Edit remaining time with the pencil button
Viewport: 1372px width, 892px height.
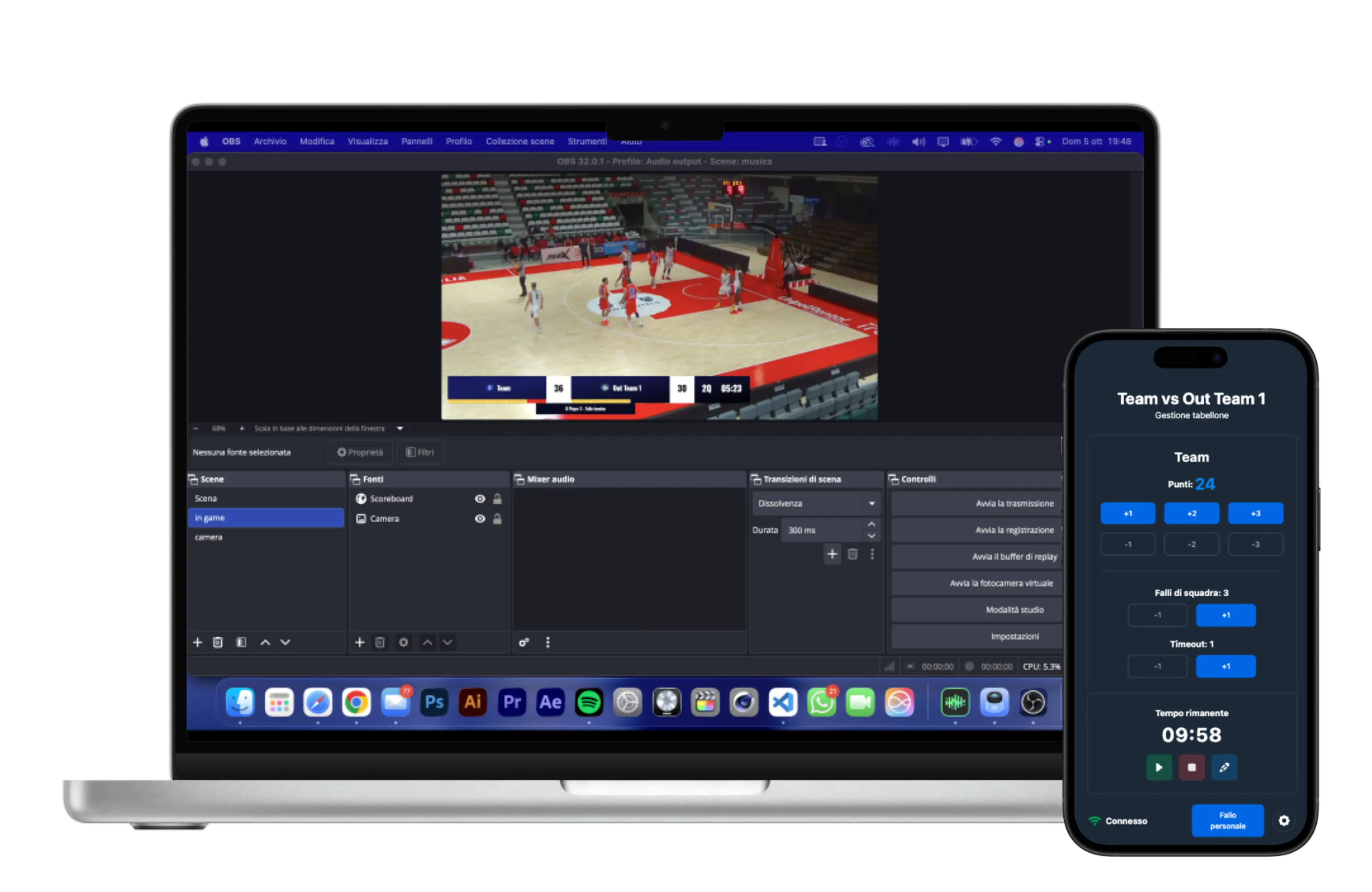click(1224, 767)
